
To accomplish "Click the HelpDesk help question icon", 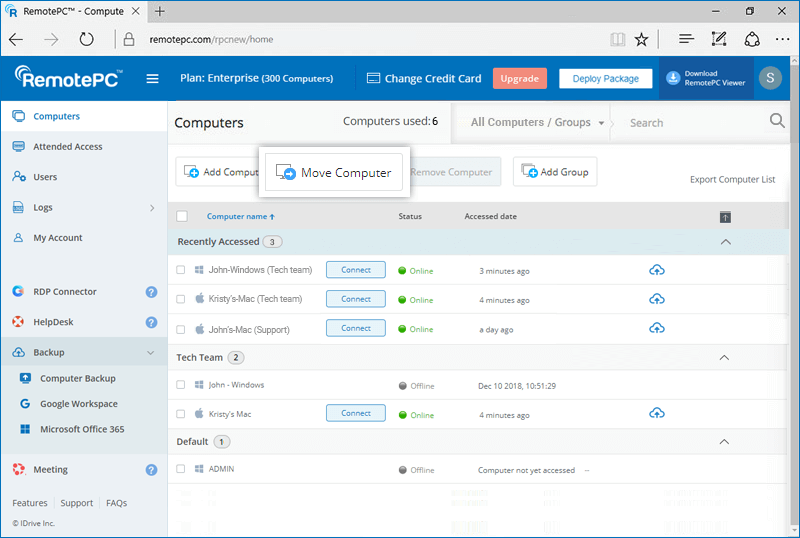I will click(x=151, y=322).
